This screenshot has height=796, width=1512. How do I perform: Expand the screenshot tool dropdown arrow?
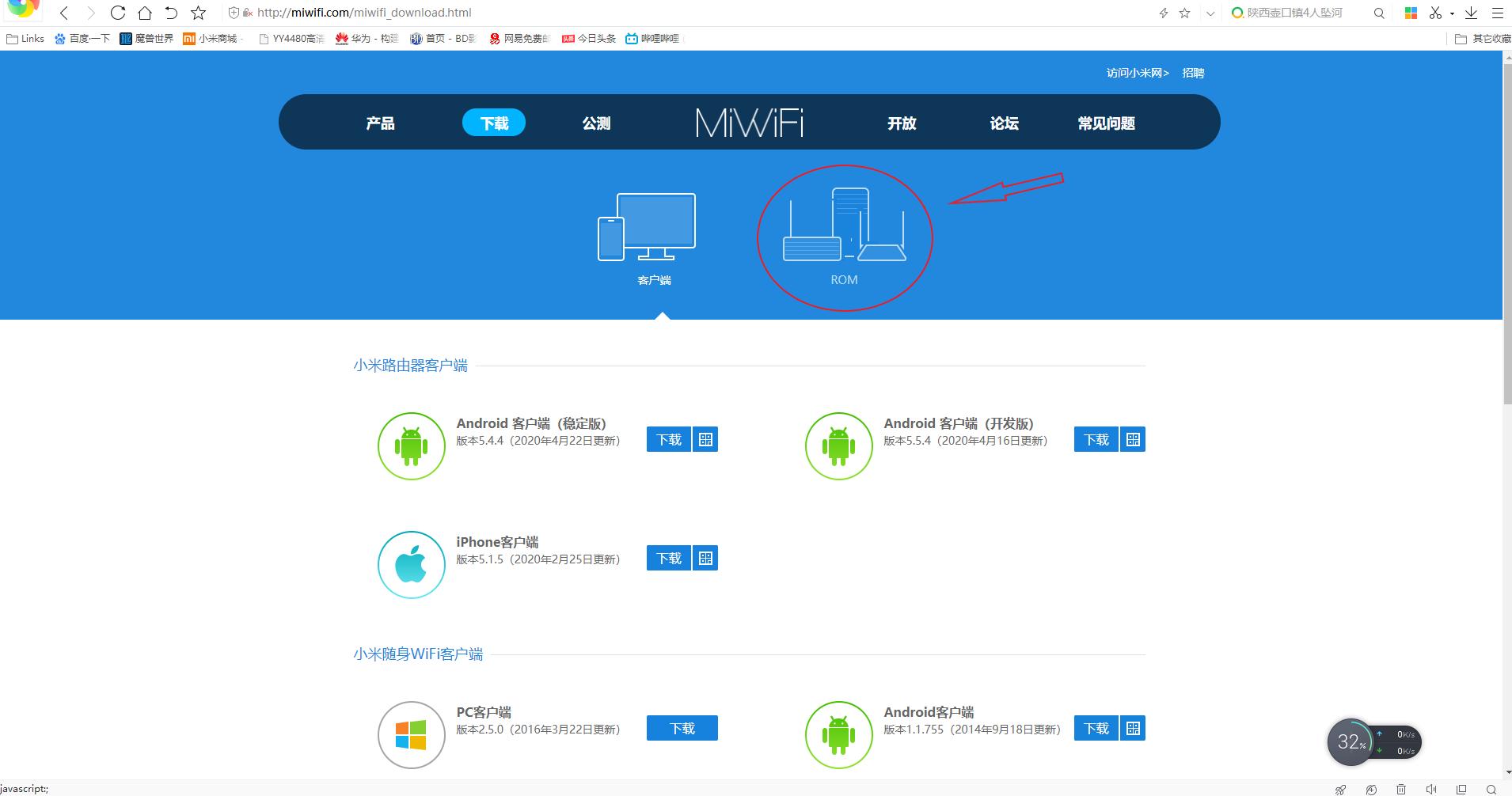pos(1451,13)
